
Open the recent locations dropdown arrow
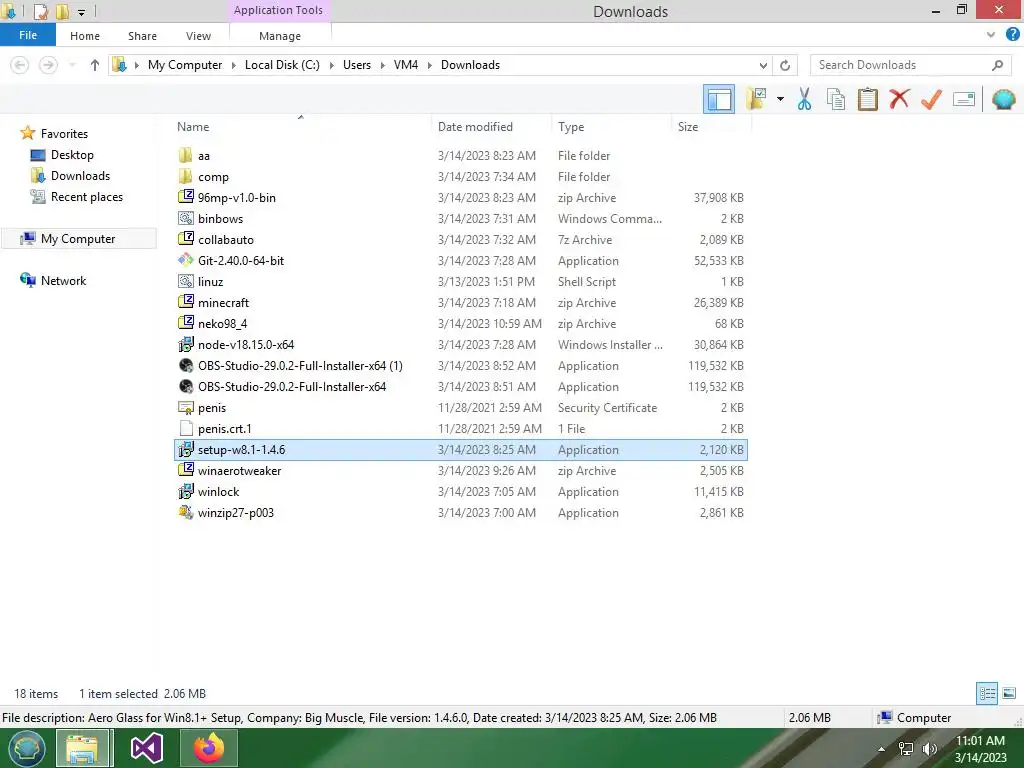(72, 65)
